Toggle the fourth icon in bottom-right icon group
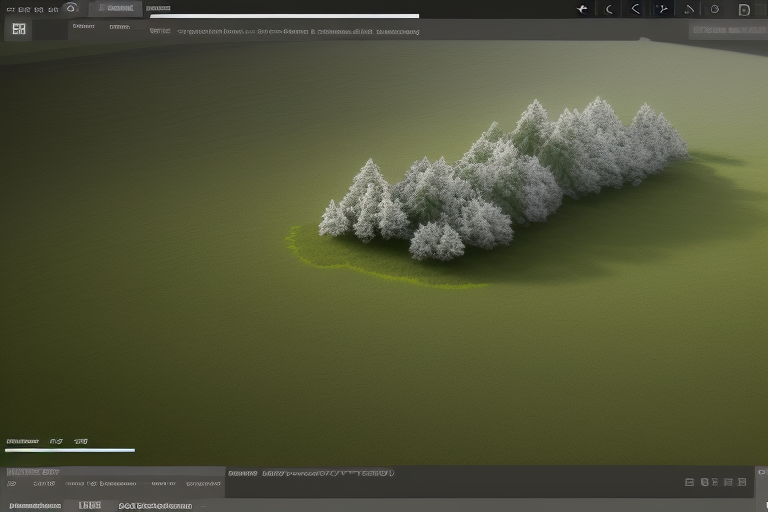The height and width of the screenshot is (512, 768). [729, 482]
